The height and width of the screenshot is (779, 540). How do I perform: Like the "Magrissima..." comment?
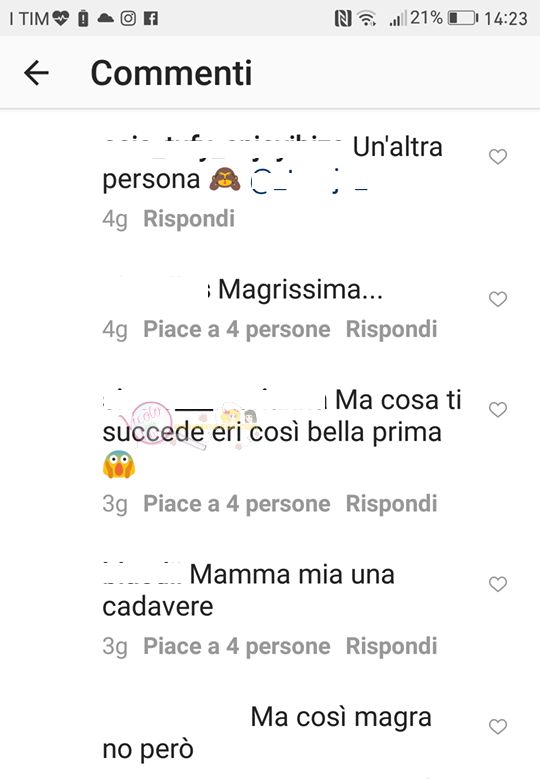click(498, 299)
